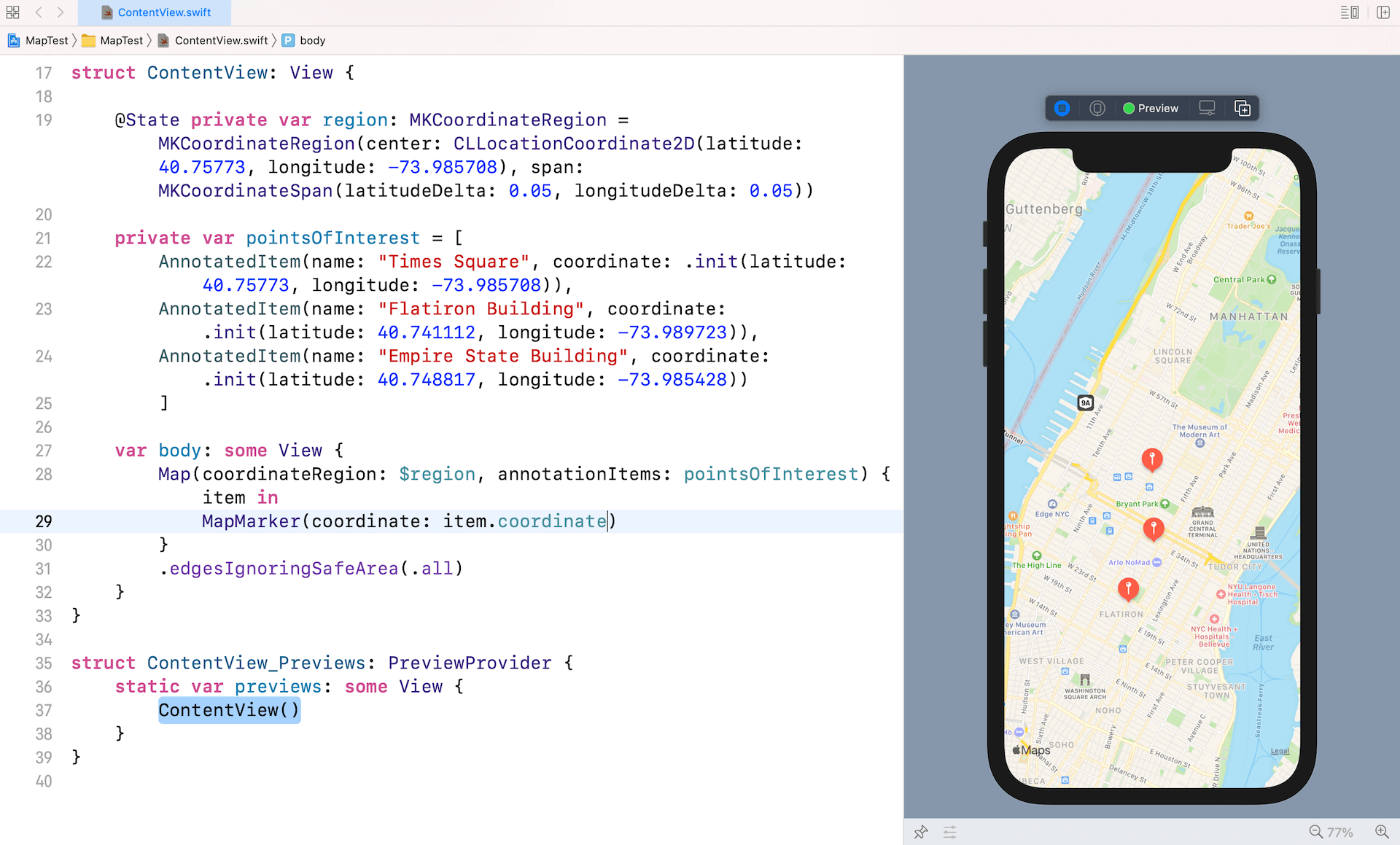
Task: Open related items grid icon
Action: coord(13,12)
